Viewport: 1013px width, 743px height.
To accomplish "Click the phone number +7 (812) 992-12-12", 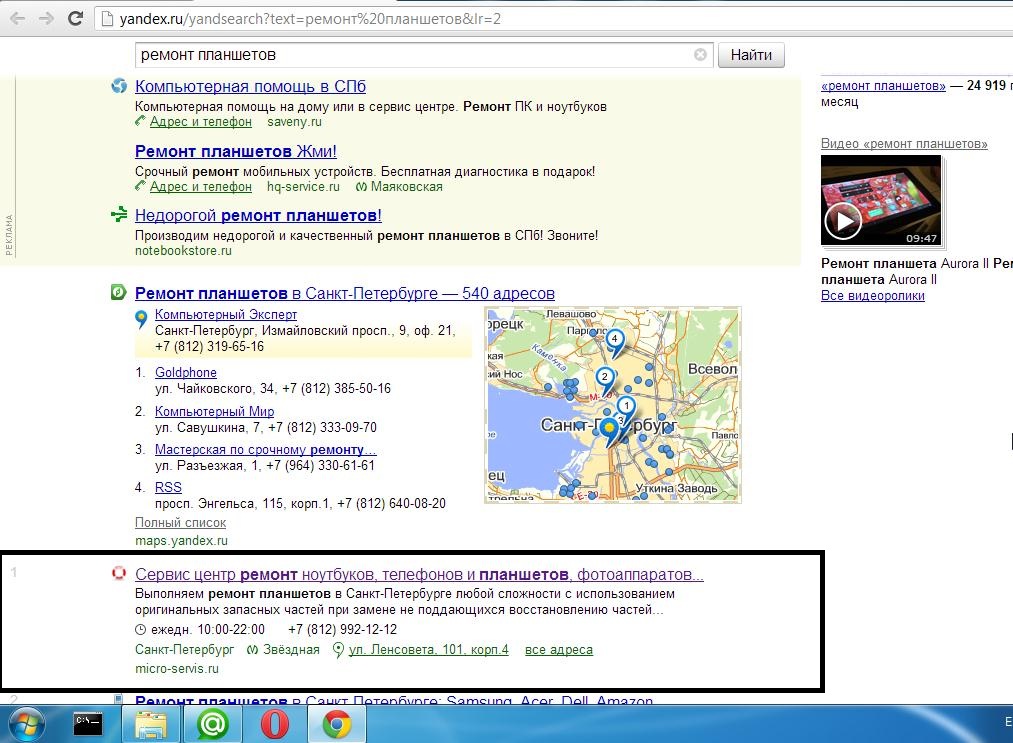I will pyautogui.click(x=342, y=629).
